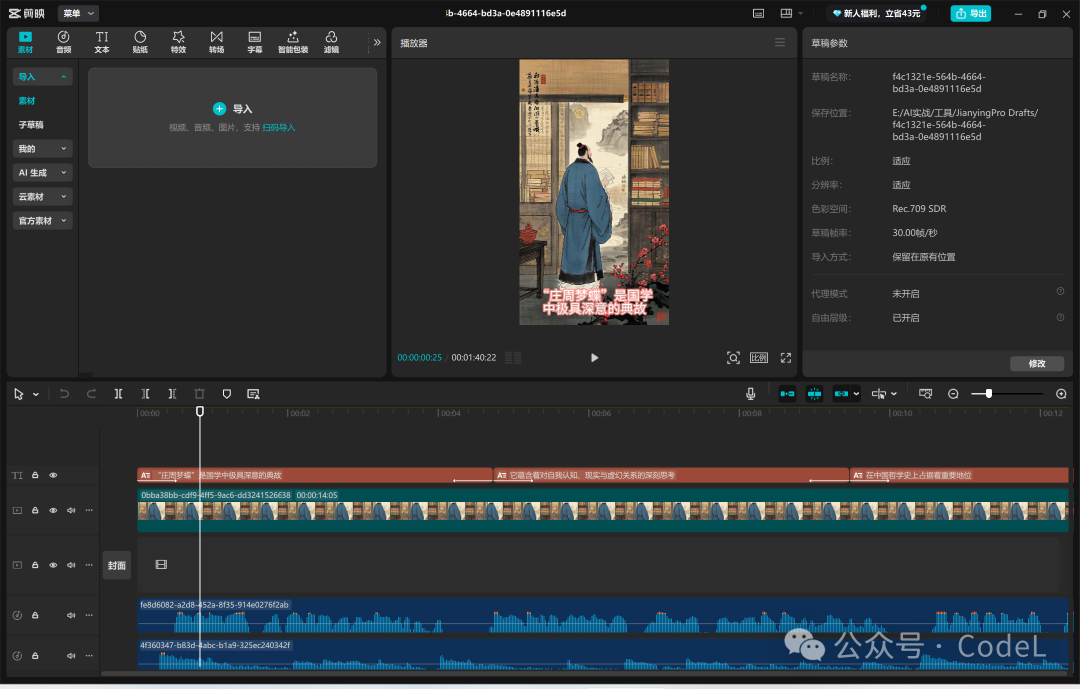Open the linkage options dropdown arrow
Viewport: 1080px width, 689px height.
pyautogui.click(x=856, y=394)
